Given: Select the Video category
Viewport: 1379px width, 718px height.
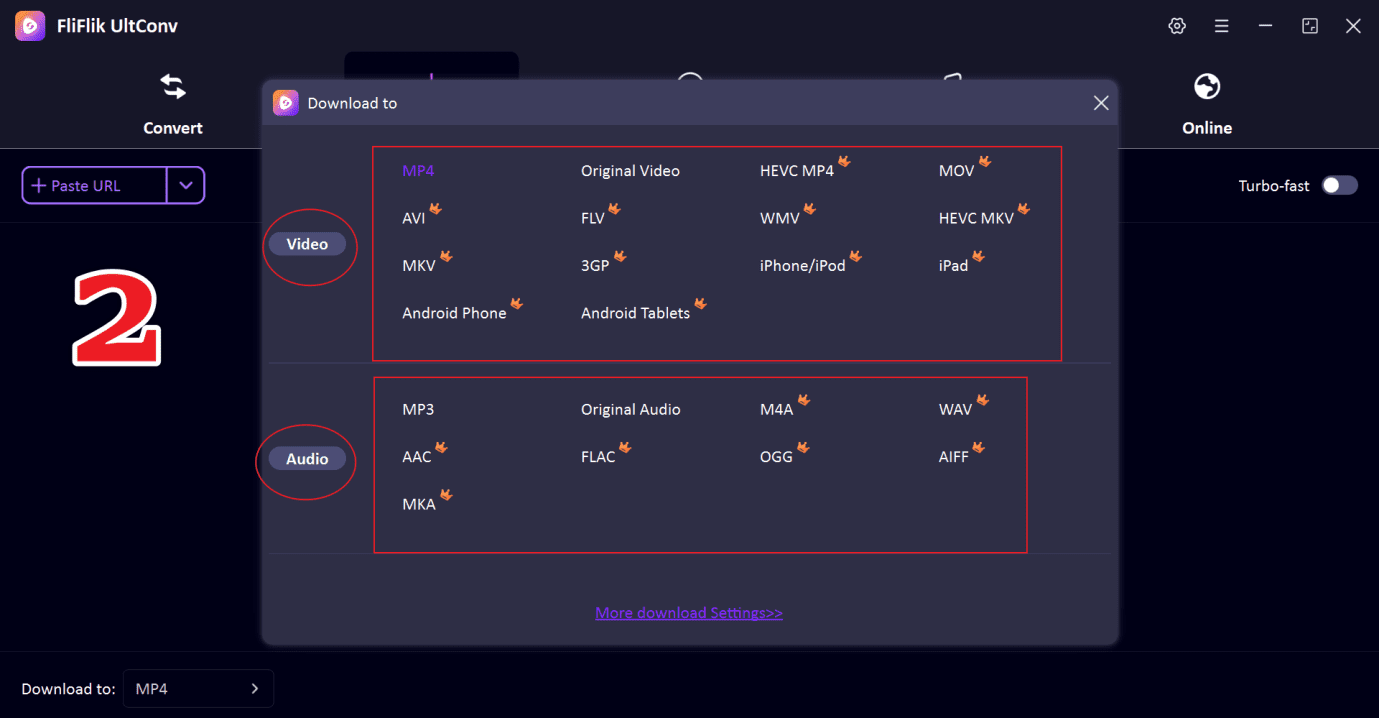Looking at the screenshot, I should [307, 244].
